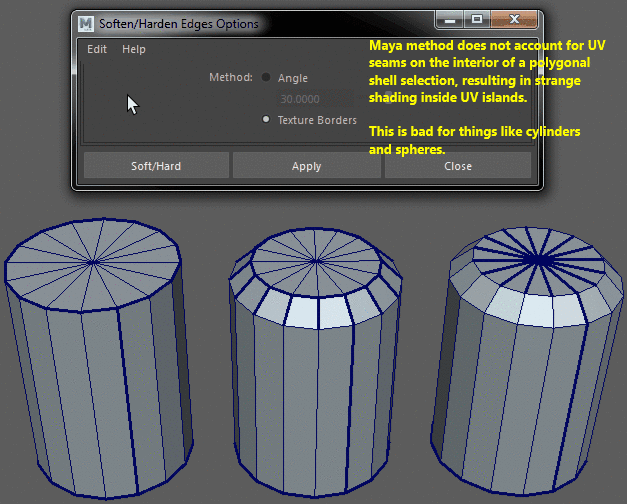Select the beveled cylinder with thick cap edges

527,360
